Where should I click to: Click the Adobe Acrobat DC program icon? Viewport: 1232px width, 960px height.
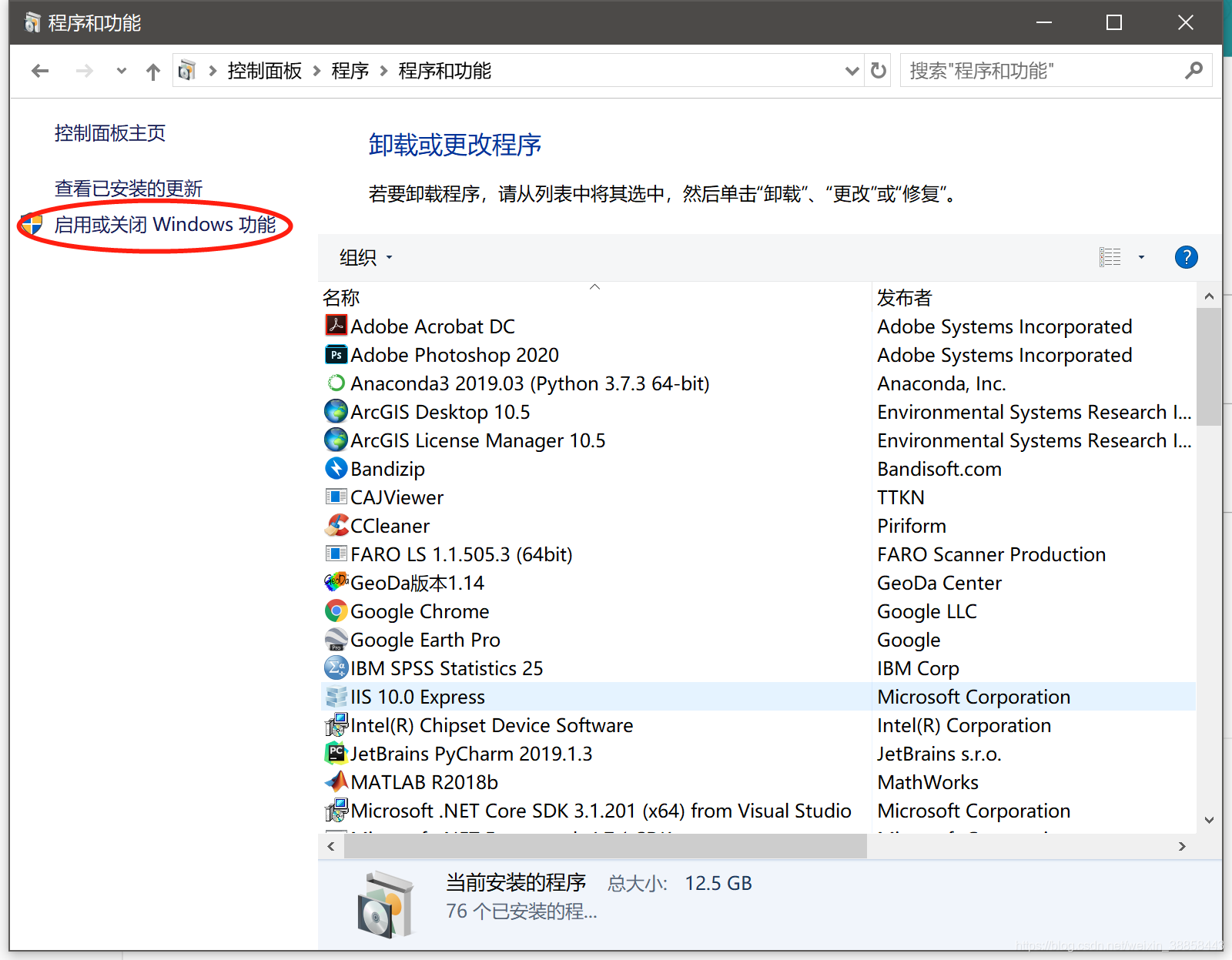coord(336,326)
